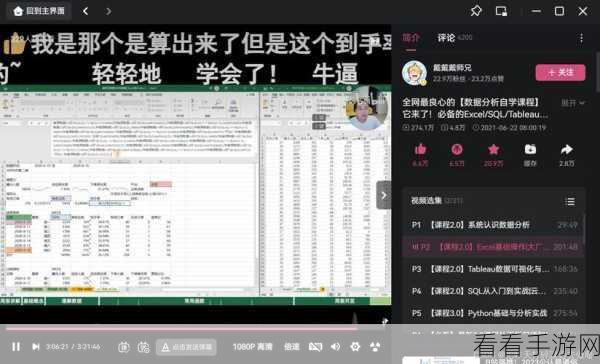Cache the video with the 缓存 icon

tap(530, 150)
